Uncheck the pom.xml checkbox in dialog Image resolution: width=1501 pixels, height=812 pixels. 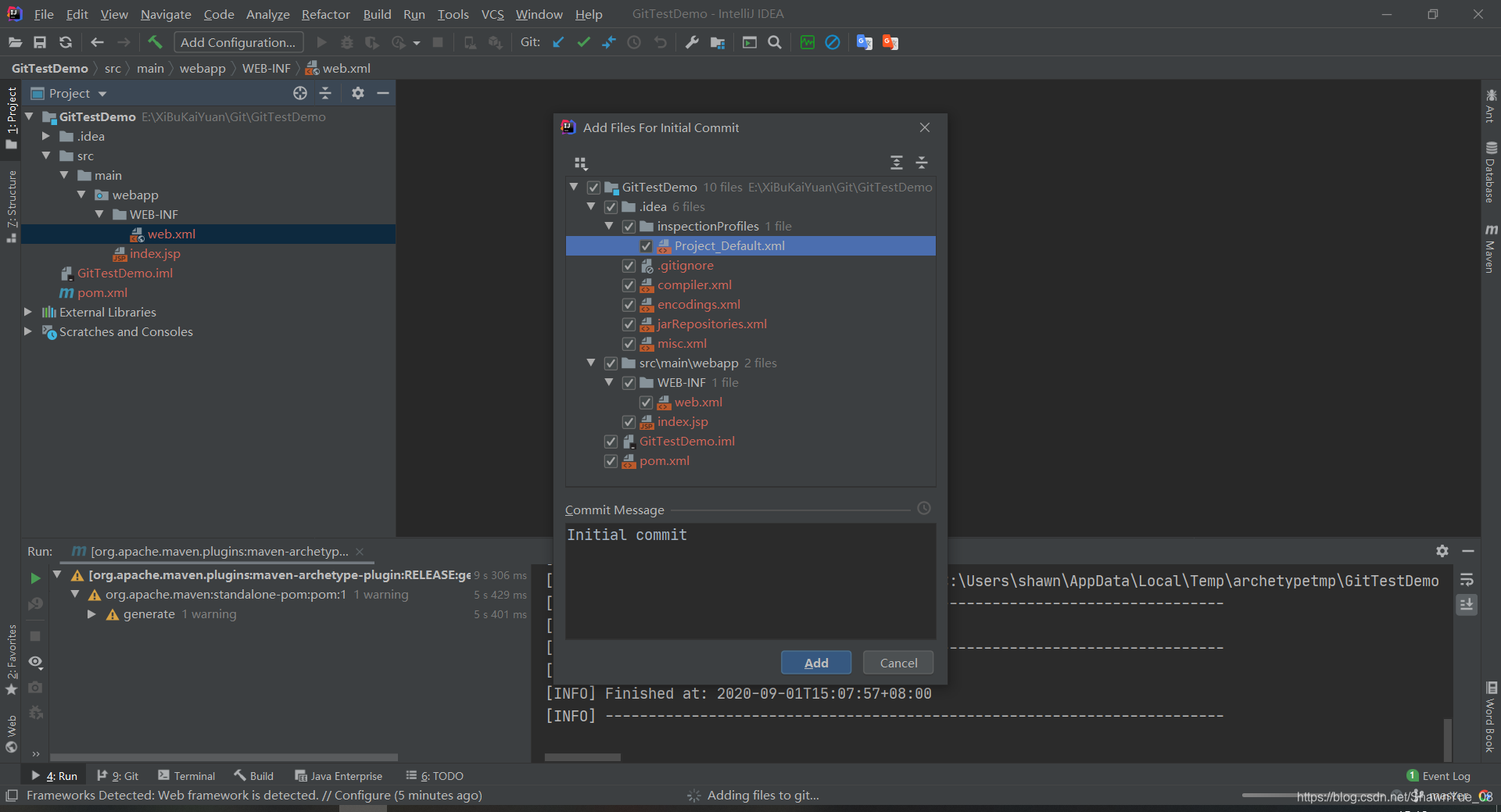[611, 461]
